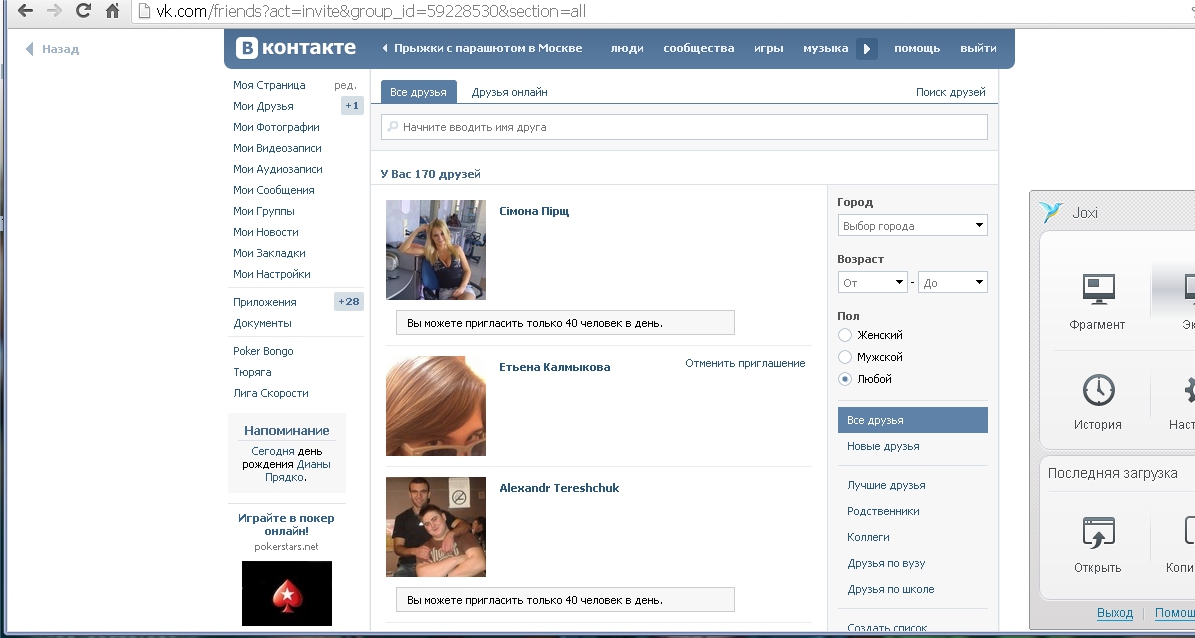
Task: Open the Выбор города dropdown
Action: [x=912, y=226]
